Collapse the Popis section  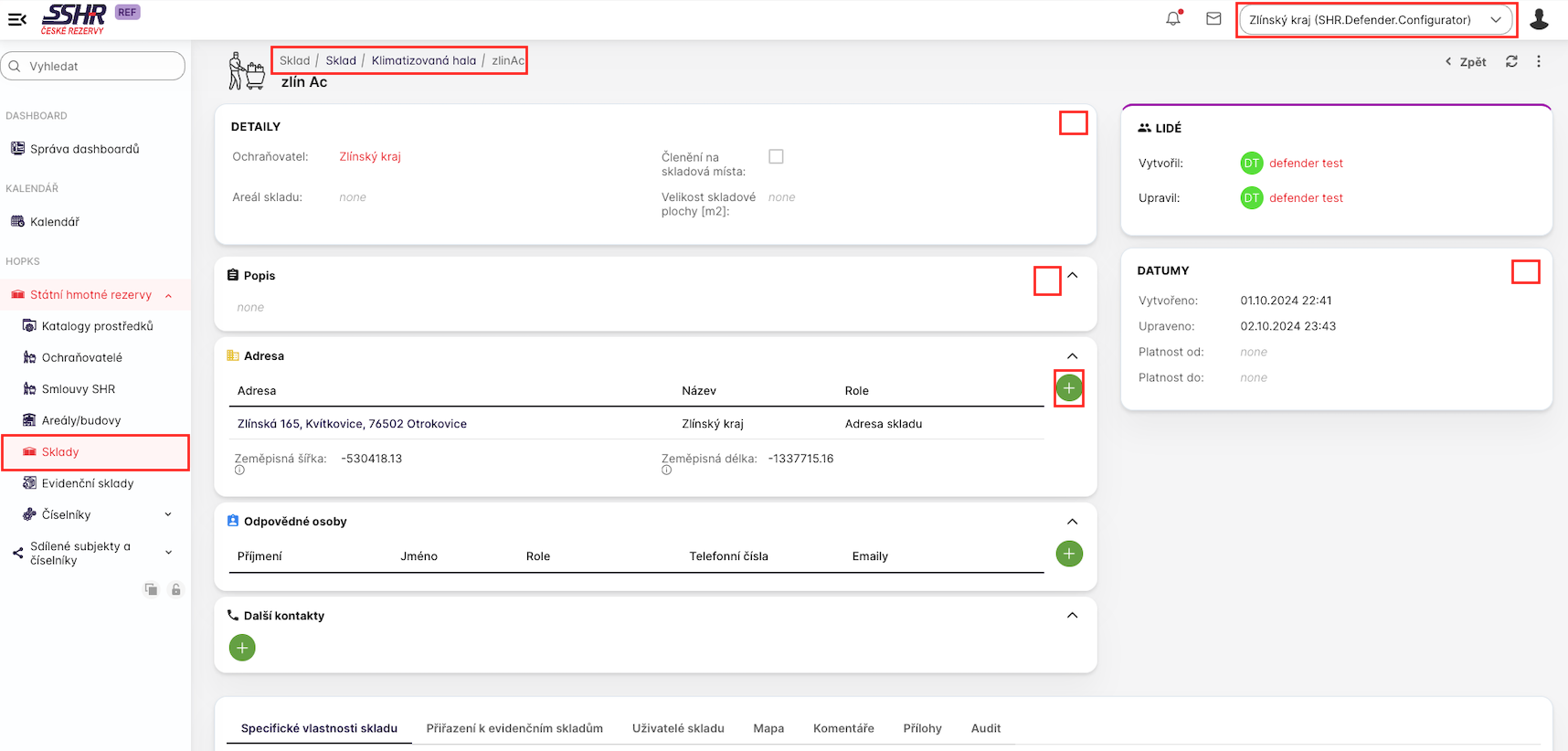coord(1073,276)
